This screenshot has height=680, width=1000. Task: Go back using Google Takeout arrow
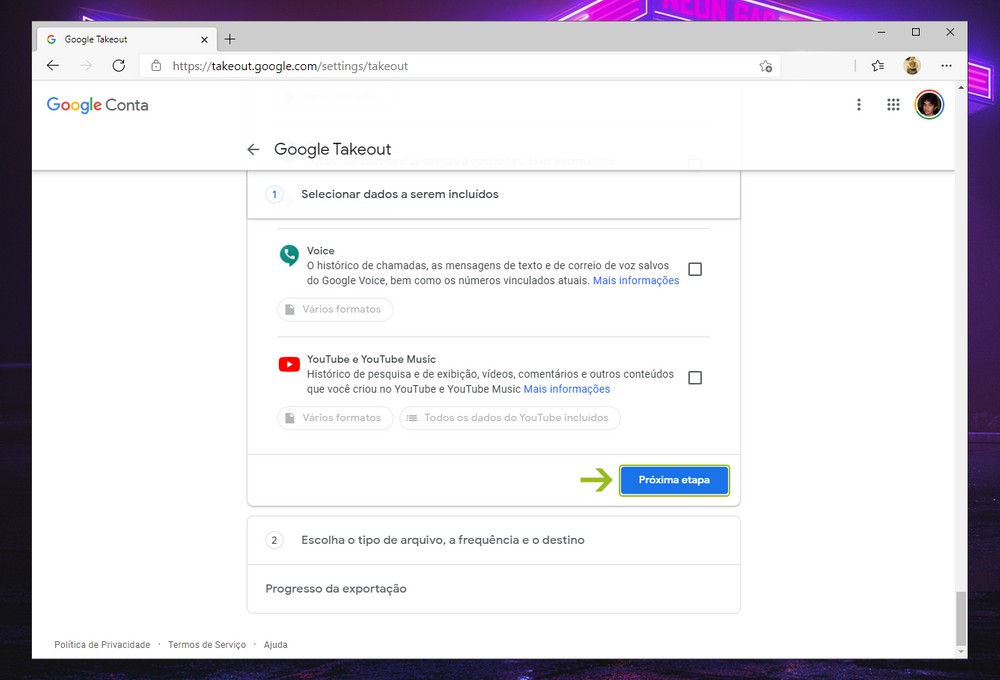tap(253, 149)
